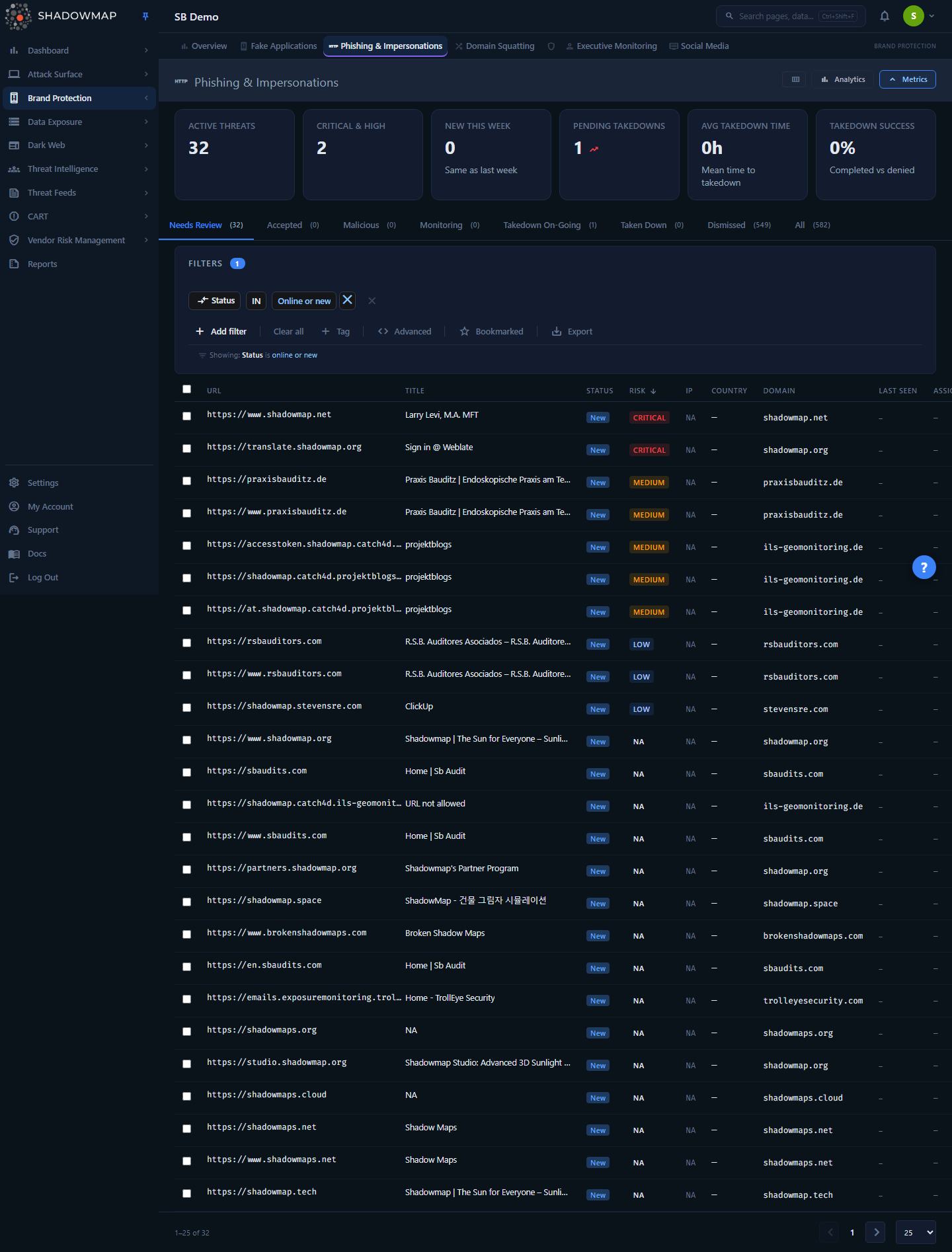Click the Log Out icon
This screenshot has width=952, height=1252.
point(14,578)
